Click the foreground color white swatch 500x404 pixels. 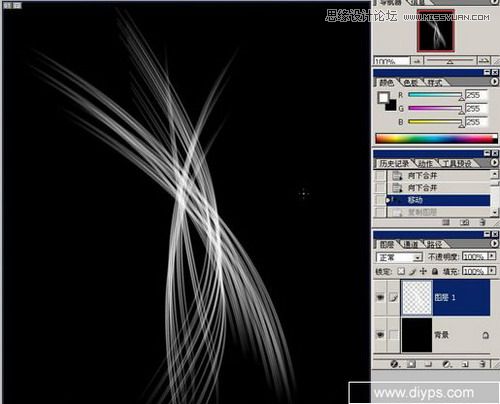383,97
